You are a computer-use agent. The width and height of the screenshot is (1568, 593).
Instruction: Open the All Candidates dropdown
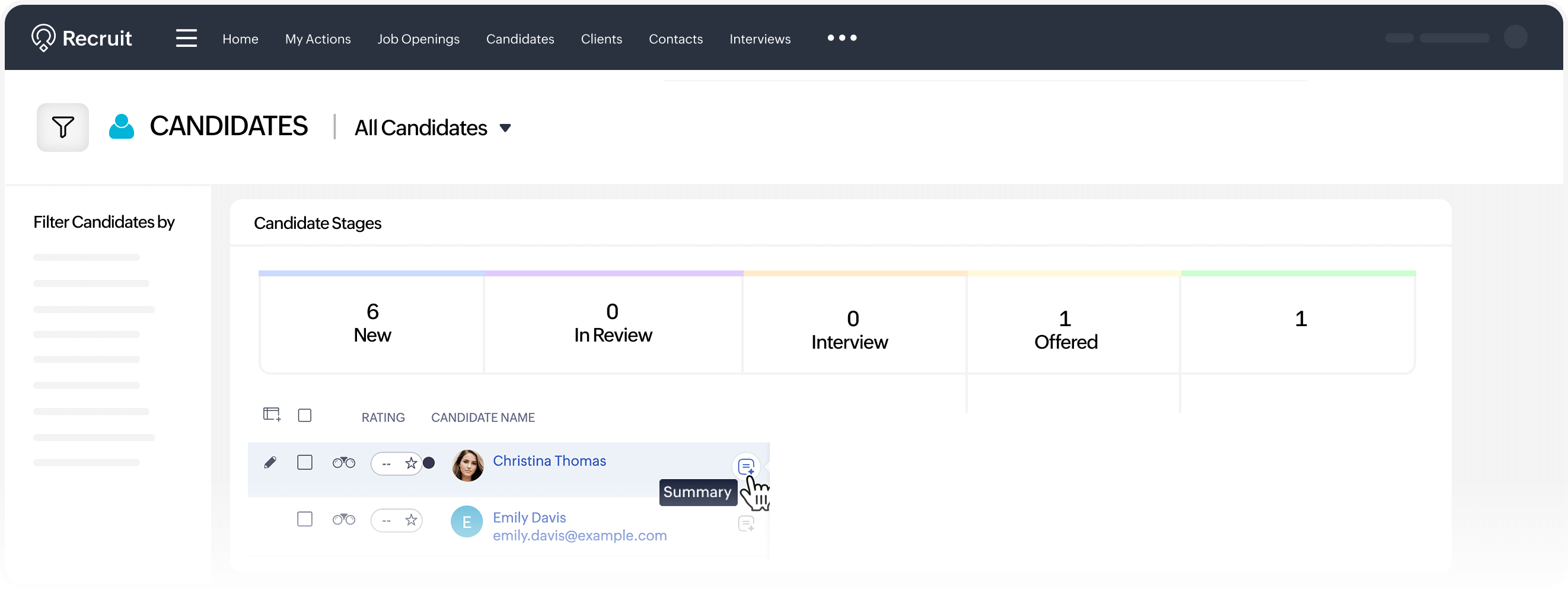click(x=433, y=127)
